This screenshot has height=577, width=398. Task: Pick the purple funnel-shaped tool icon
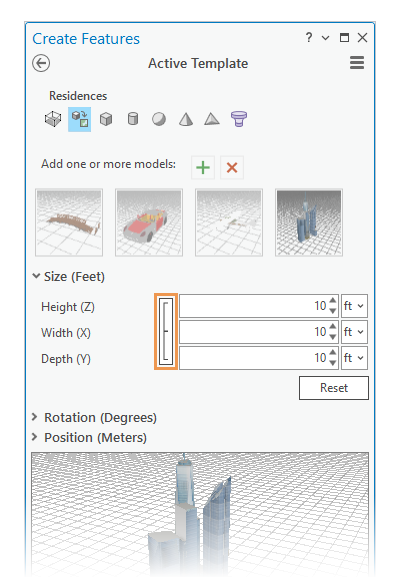click(x=239, y=119)
